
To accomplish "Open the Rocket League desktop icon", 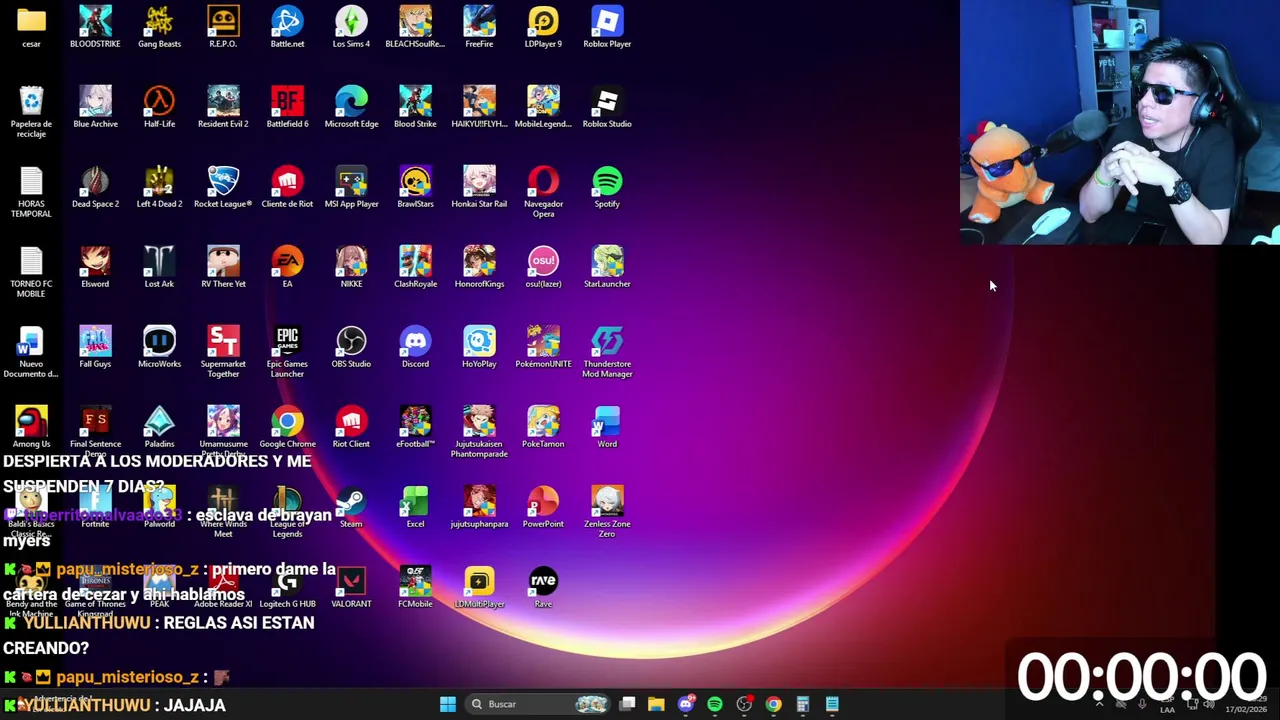I will [223, 187].
